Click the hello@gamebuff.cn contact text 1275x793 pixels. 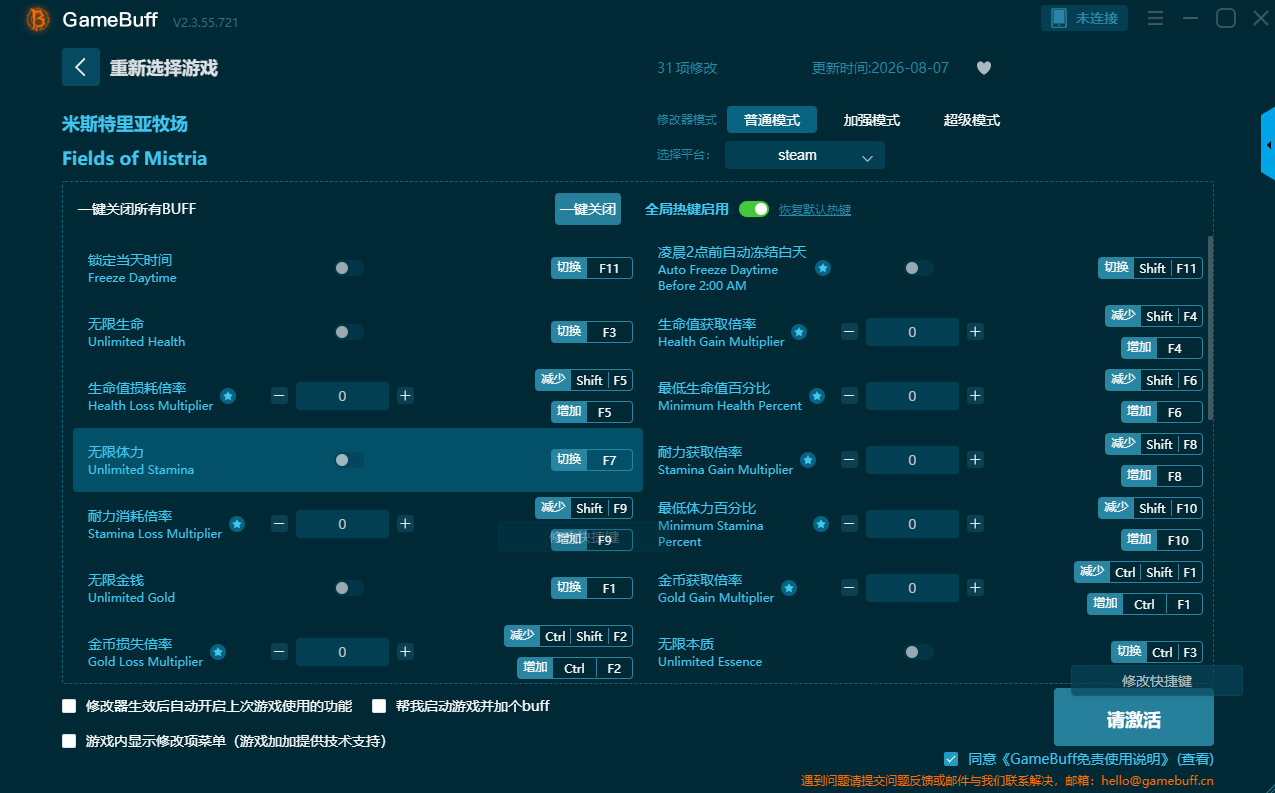click(1159, 781)
